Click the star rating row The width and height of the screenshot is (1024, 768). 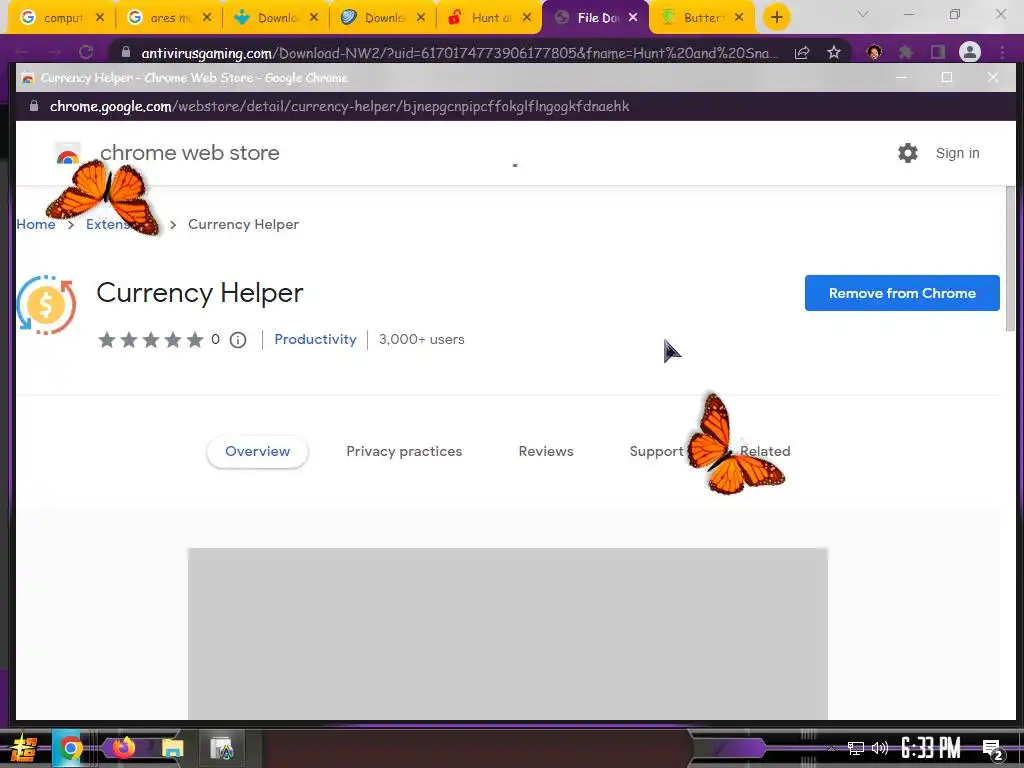pyautogui.click(x=151, y=340)
